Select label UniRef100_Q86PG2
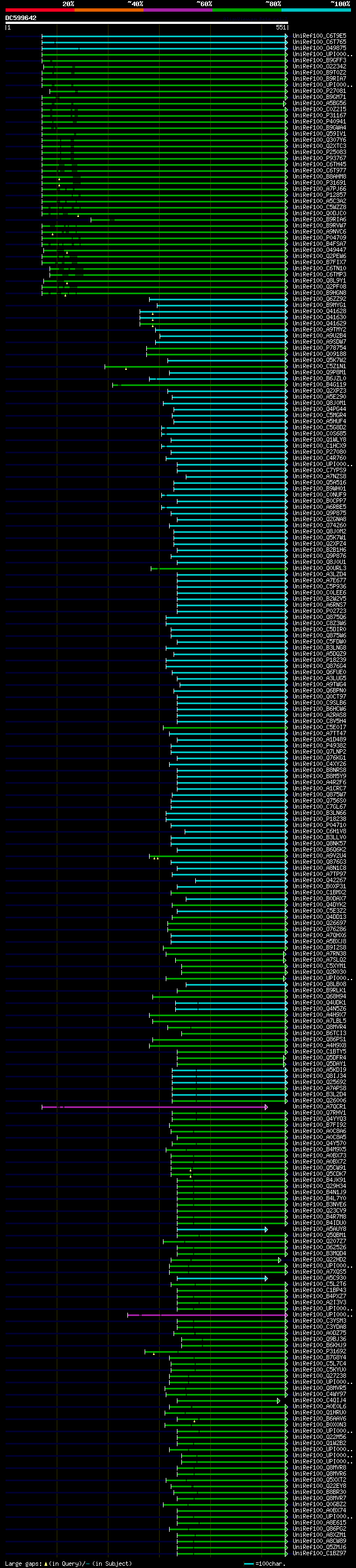This screenshot has width=356, height=1568. coord(319,1529)
